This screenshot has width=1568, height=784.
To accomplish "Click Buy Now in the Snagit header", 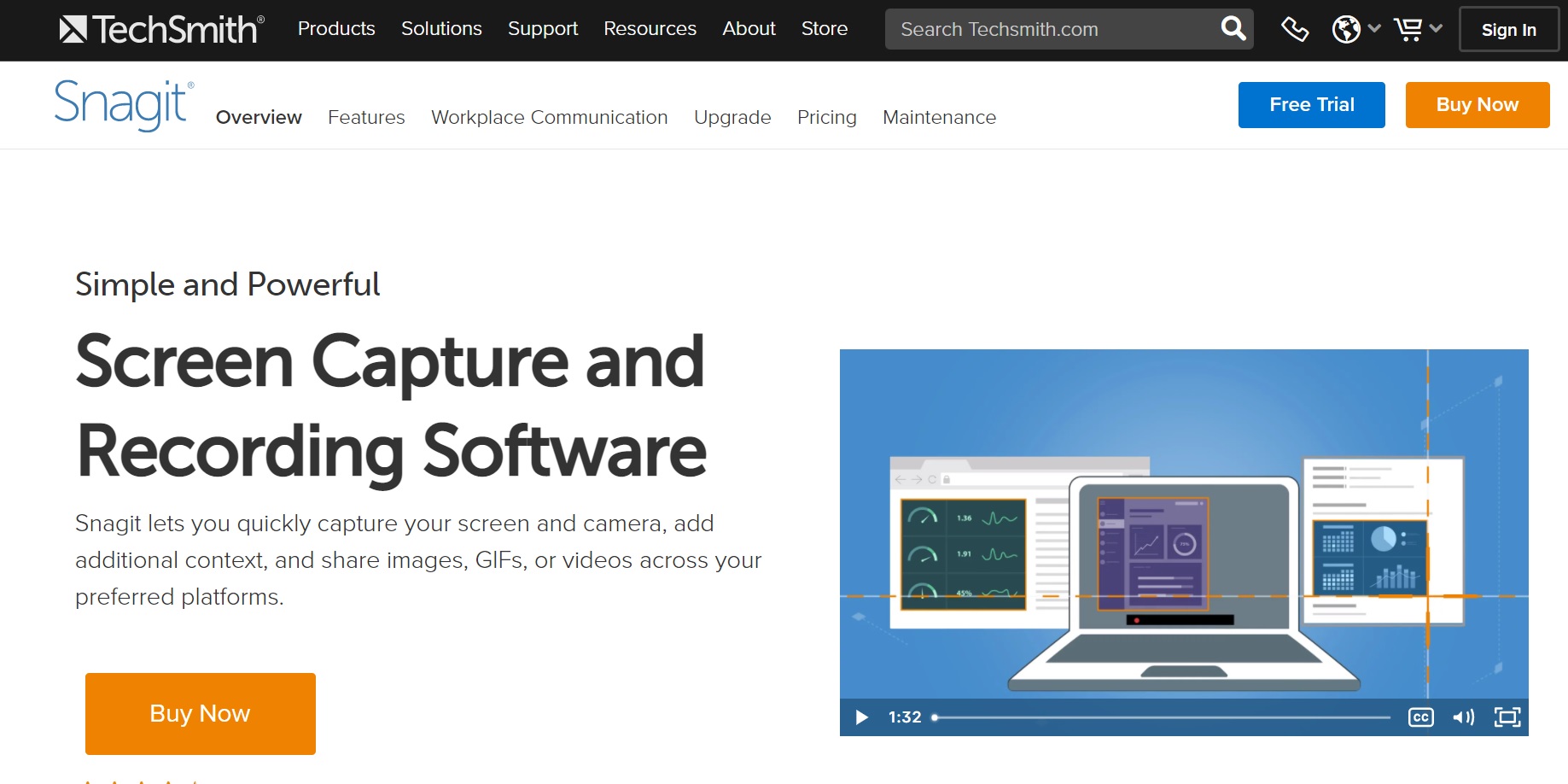I will [1478, 105].
